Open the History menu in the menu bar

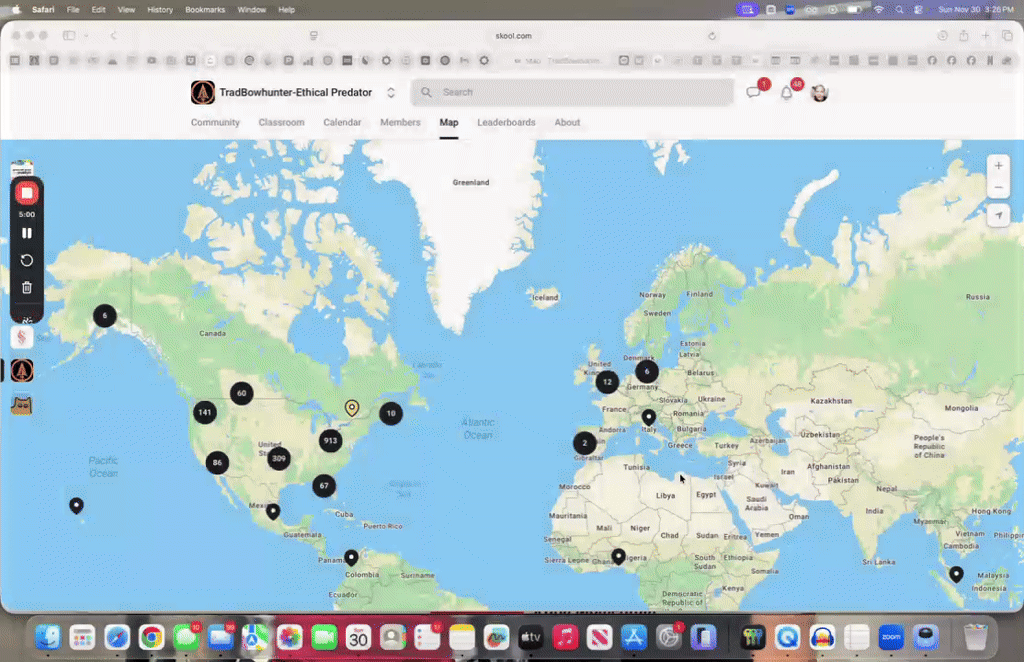(x=159, y=9)
